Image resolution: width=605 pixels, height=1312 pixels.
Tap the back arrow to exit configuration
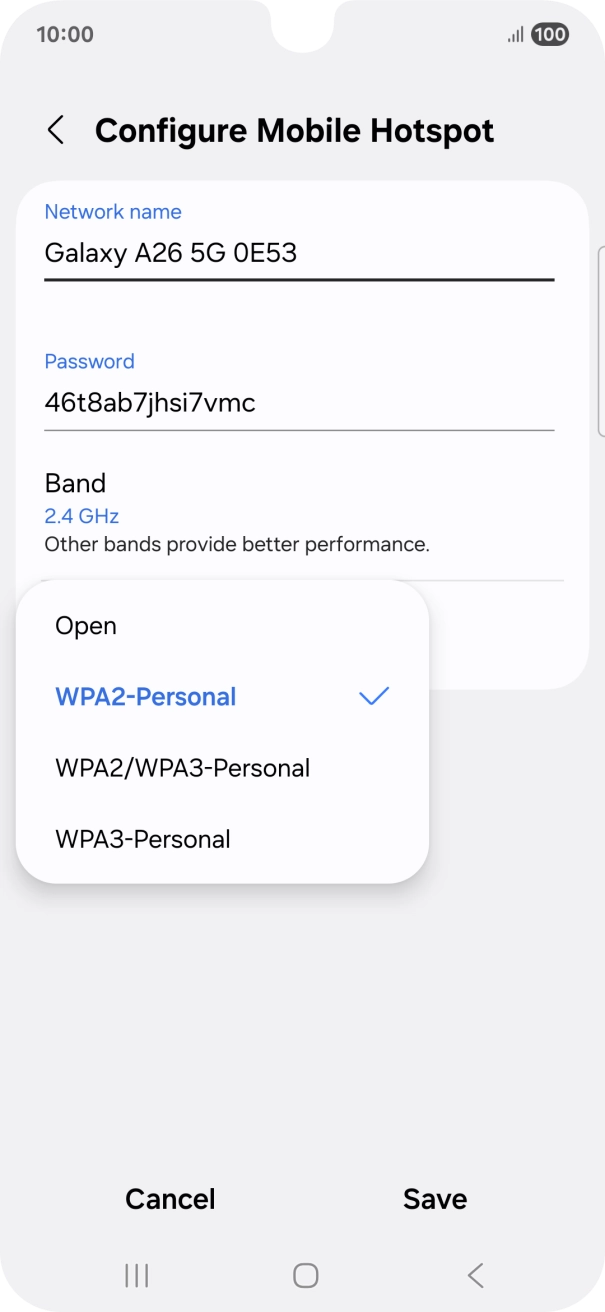[55, 130]
